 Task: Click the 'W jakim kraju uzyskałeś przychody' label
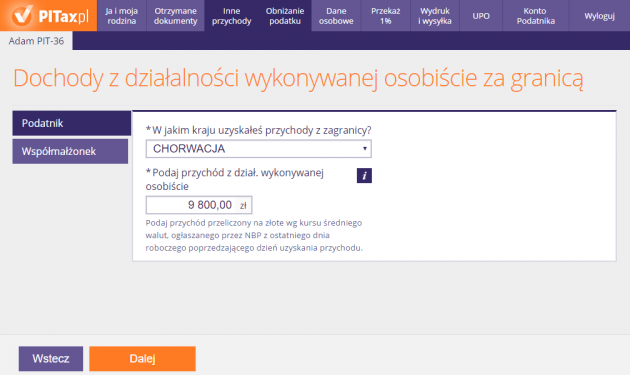(x=258, y=130)
